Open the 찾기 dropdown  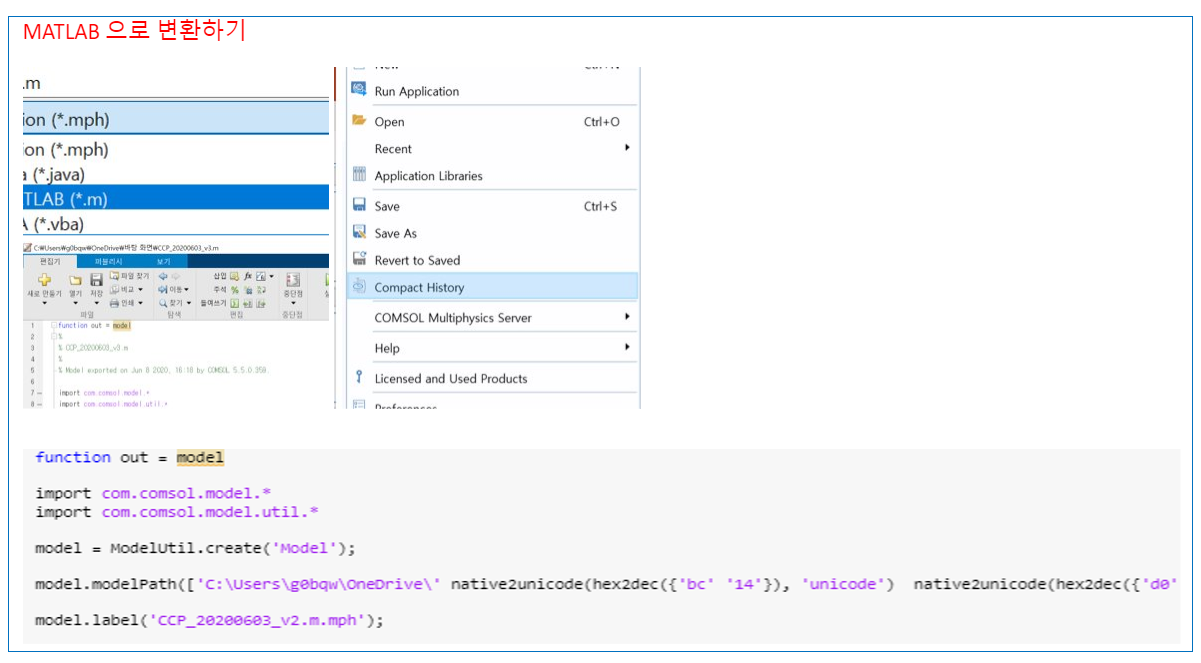tap(175, 303)
